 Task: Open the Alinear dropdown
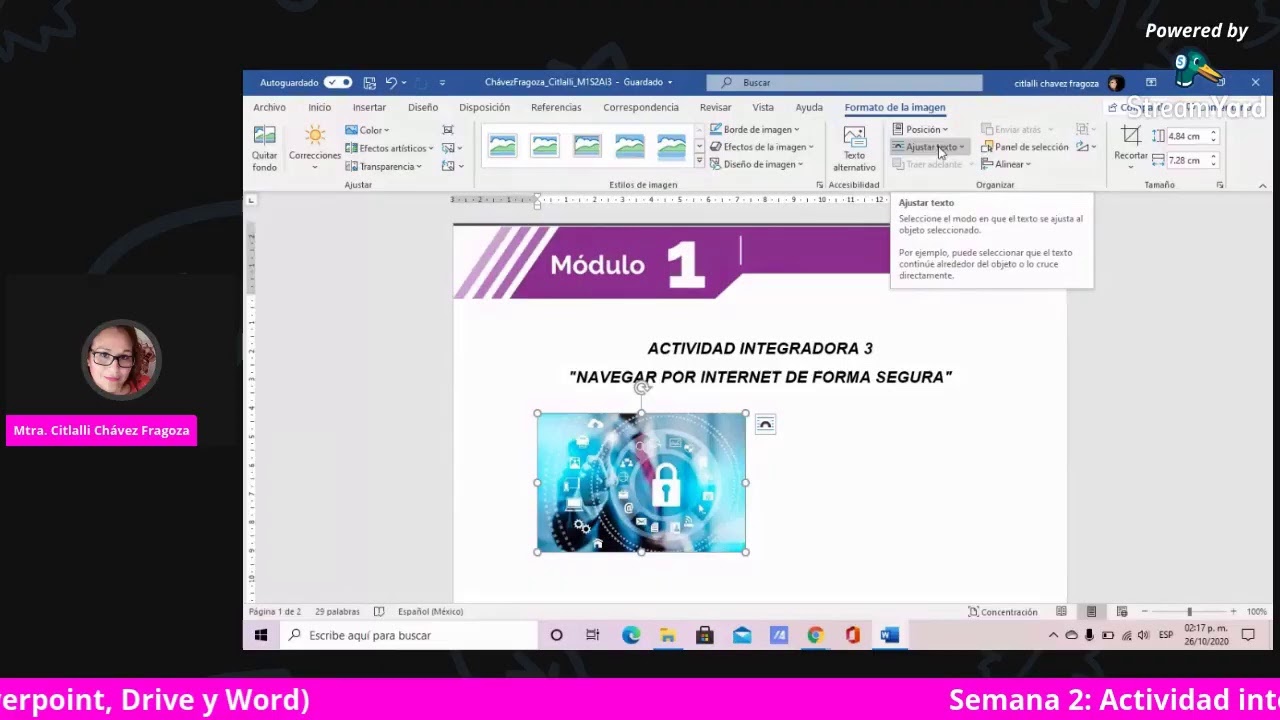[1006, 164]
